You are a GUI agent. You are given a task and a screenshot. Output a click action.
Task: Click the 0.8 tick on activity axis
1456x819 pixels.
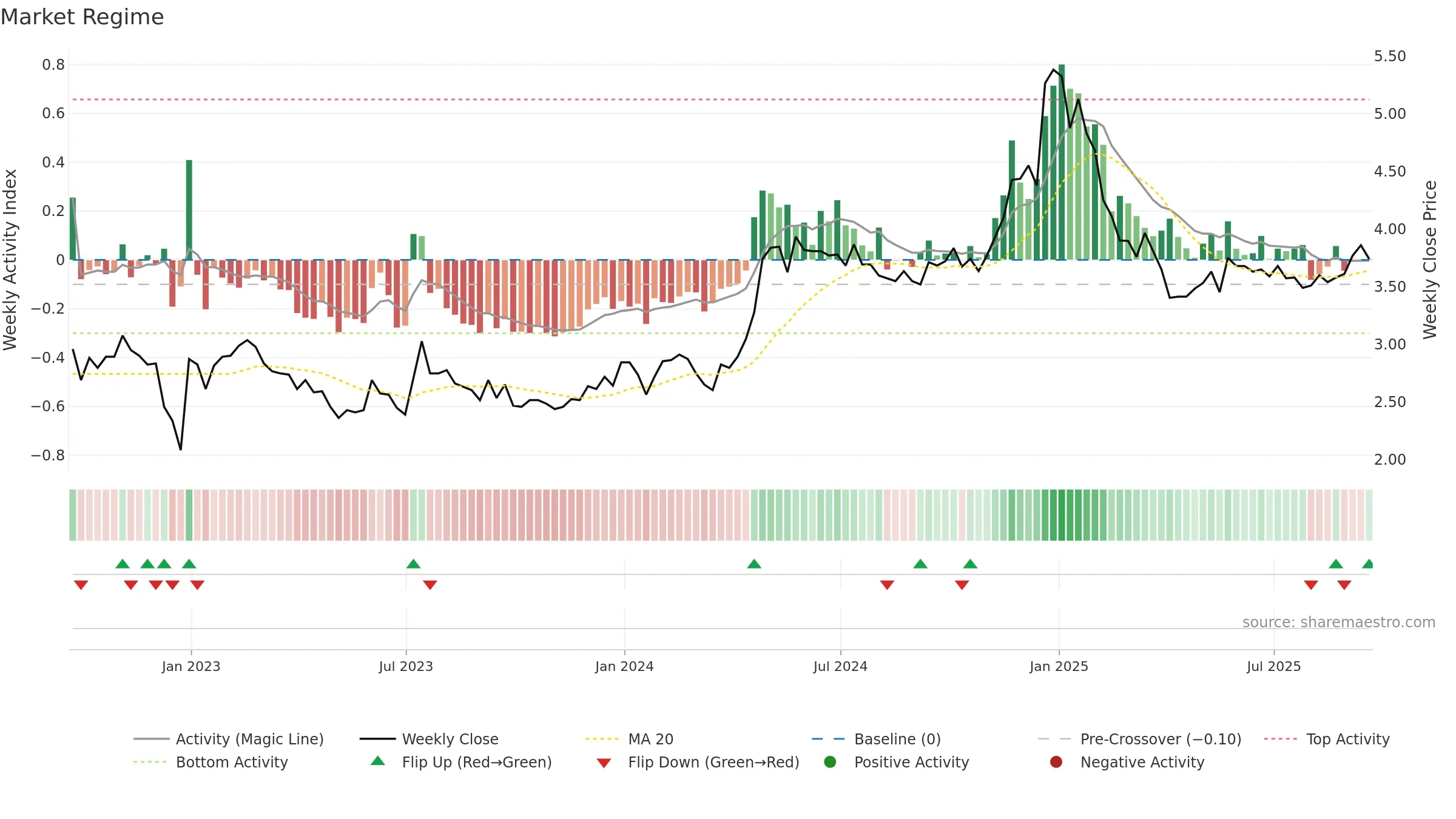pyautogui.click(x=53, y=64)
